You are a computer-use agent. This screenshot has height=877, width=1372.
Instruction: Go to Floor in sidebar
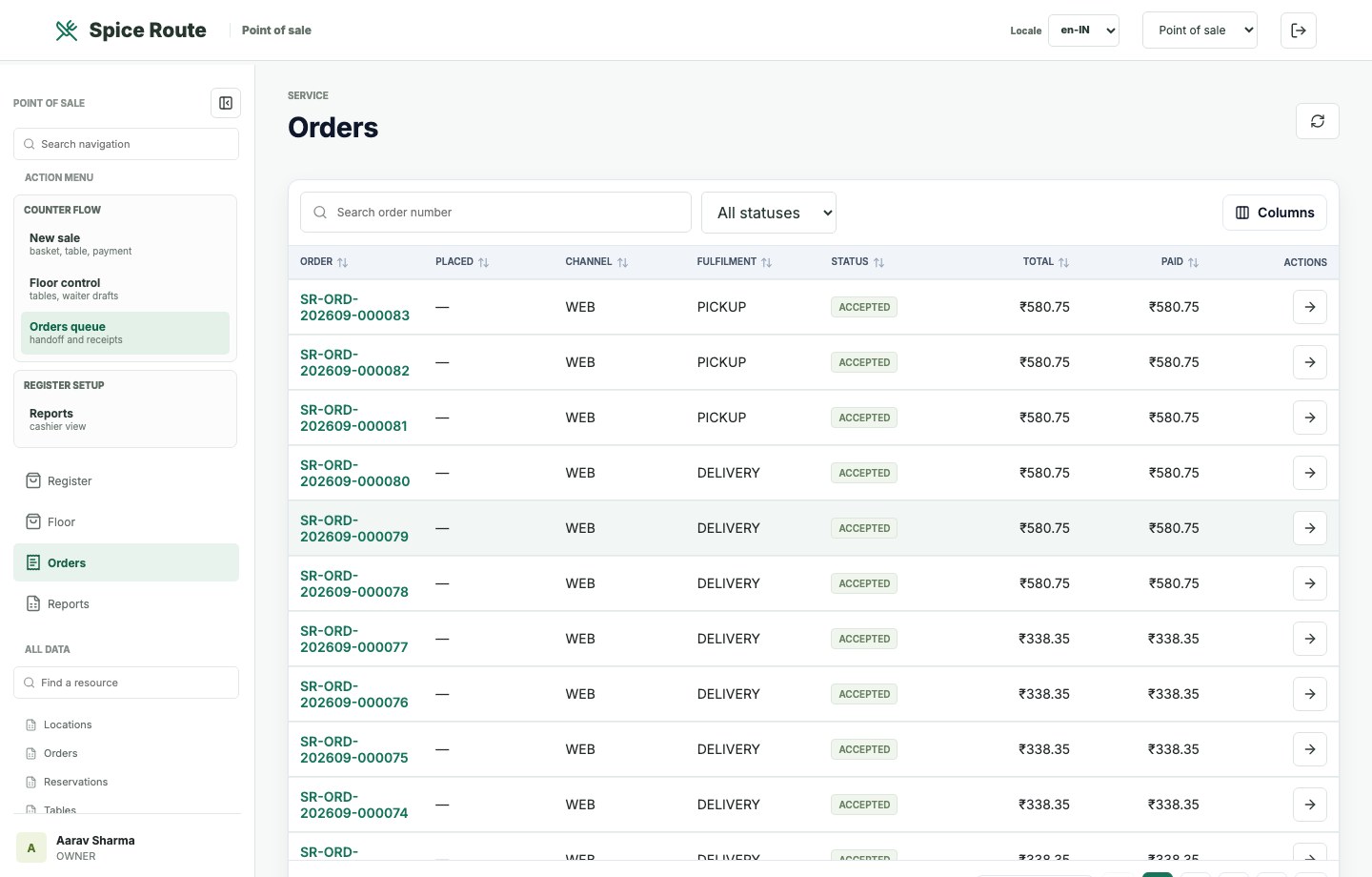pyautogui.click(x=126, y=522)
